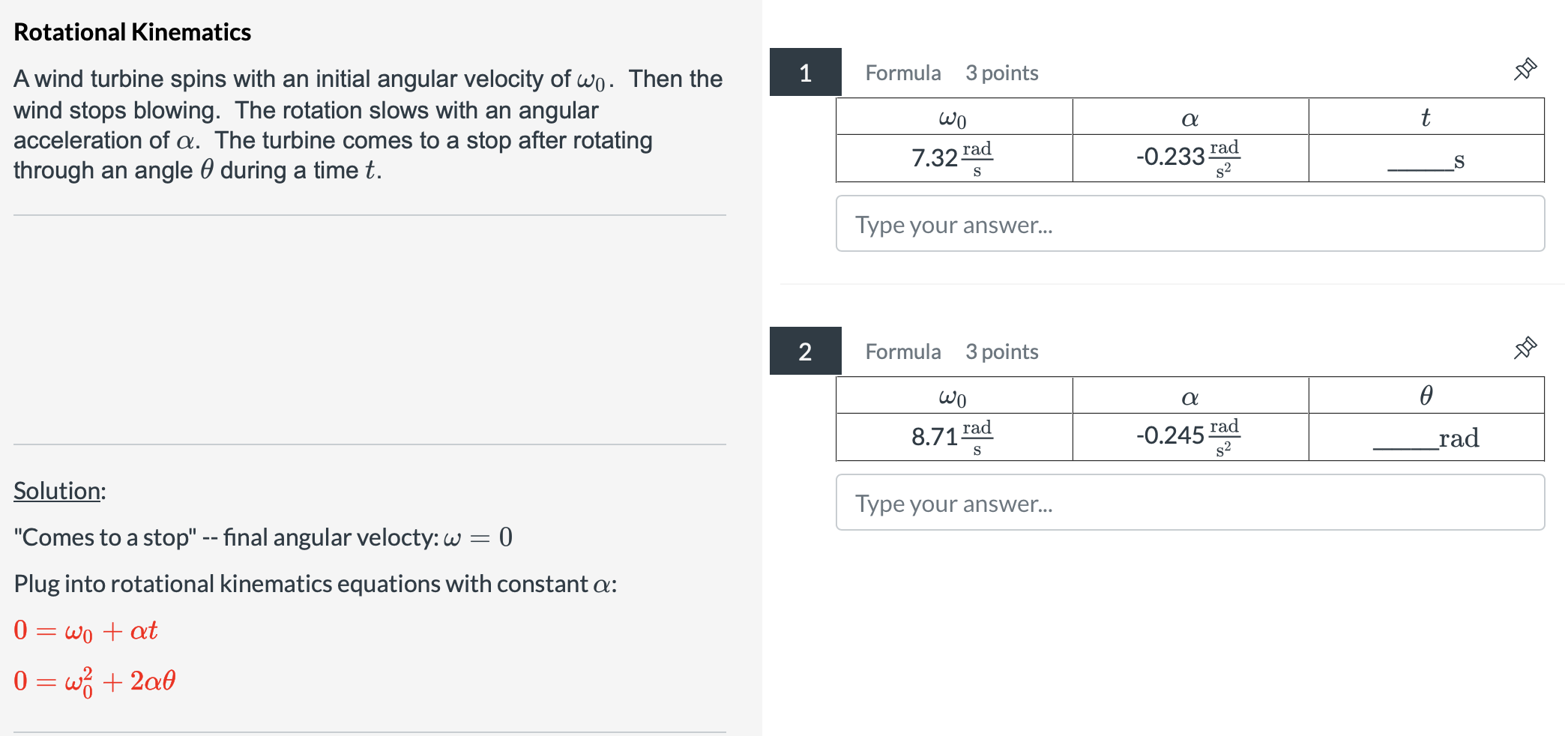
Task: Click the θ column header in question 2
Action: pos(1426,396)
